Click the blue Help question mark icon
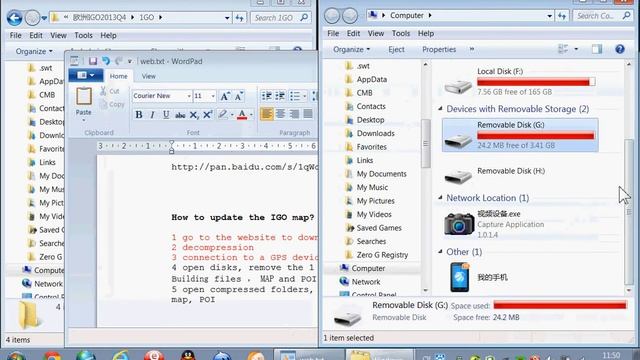The image size is (640, 360). (x=620, y=49)
